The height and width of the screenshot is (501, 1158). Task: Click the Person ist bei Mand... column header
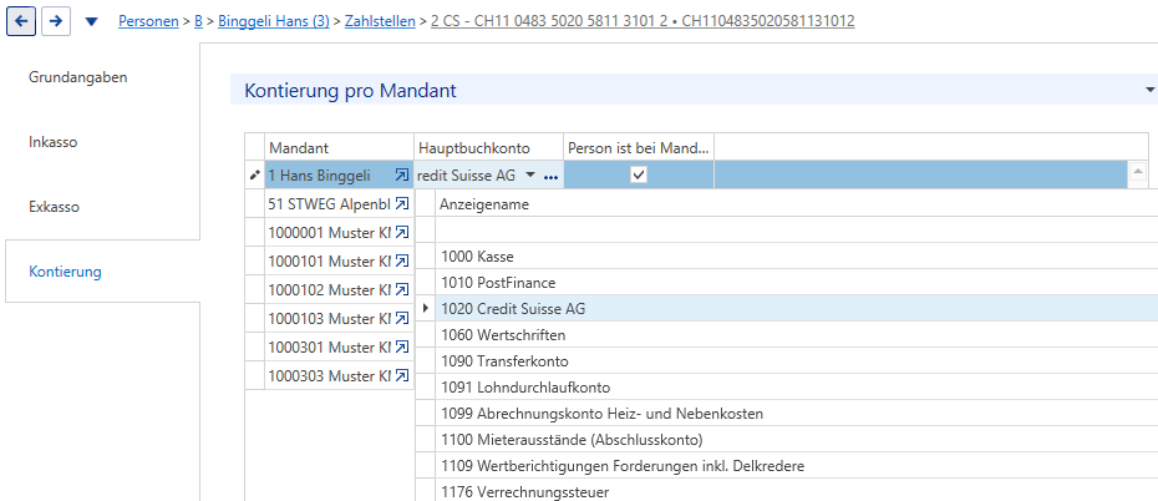coord(639,148)
